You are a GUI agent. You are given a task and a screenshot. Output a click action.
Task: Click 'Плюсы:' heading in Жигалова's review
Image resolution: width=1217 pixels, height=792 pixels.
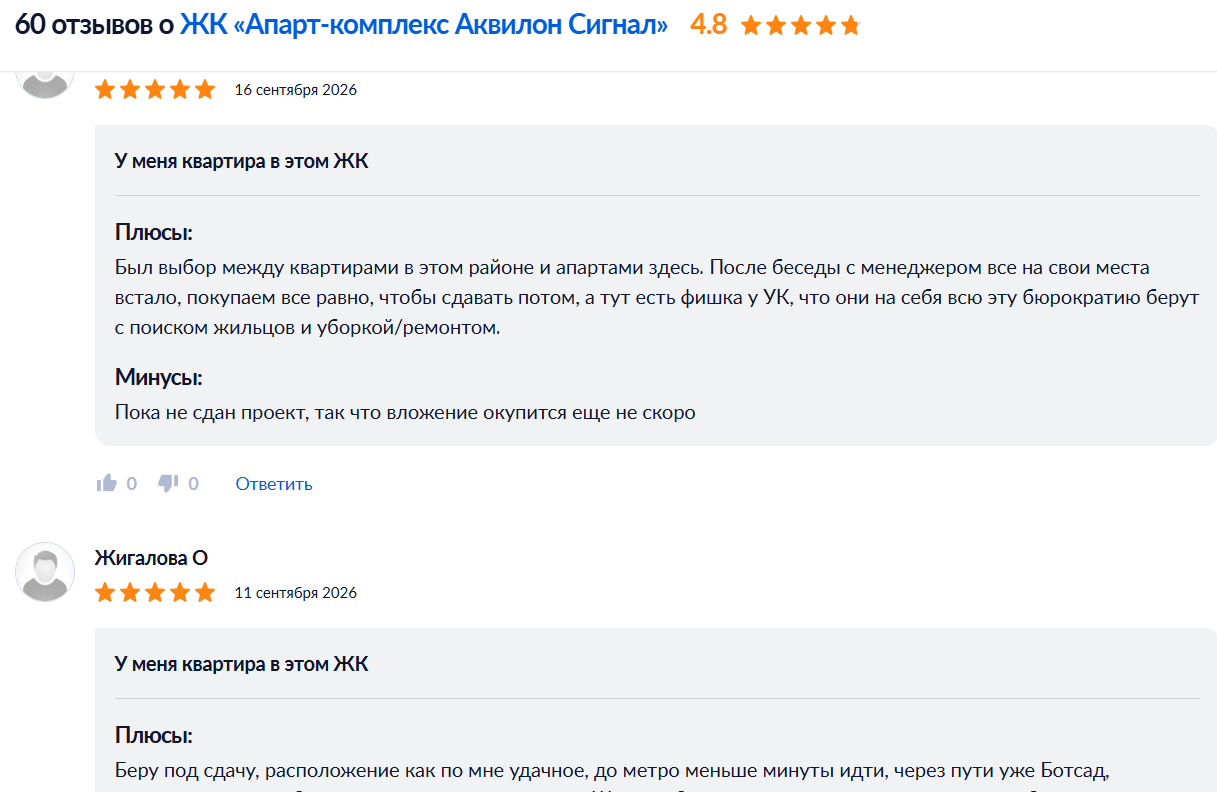tap(154, 736)
